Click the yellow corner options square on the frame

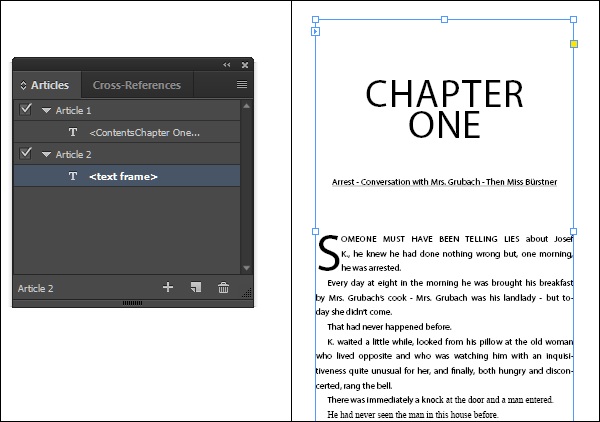pyautogui.click(x=574, y=44)
